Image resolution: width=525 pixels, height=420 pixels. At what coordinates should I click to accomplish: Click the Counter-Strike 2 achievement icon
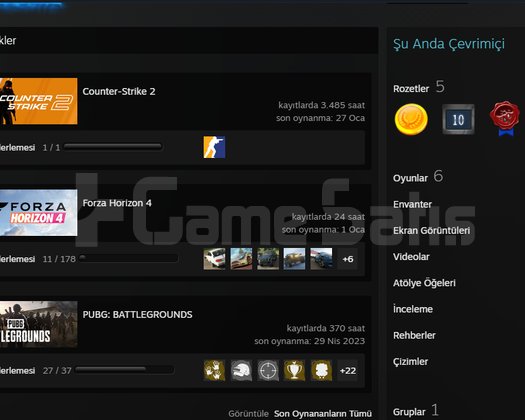(x=214, y=147)
